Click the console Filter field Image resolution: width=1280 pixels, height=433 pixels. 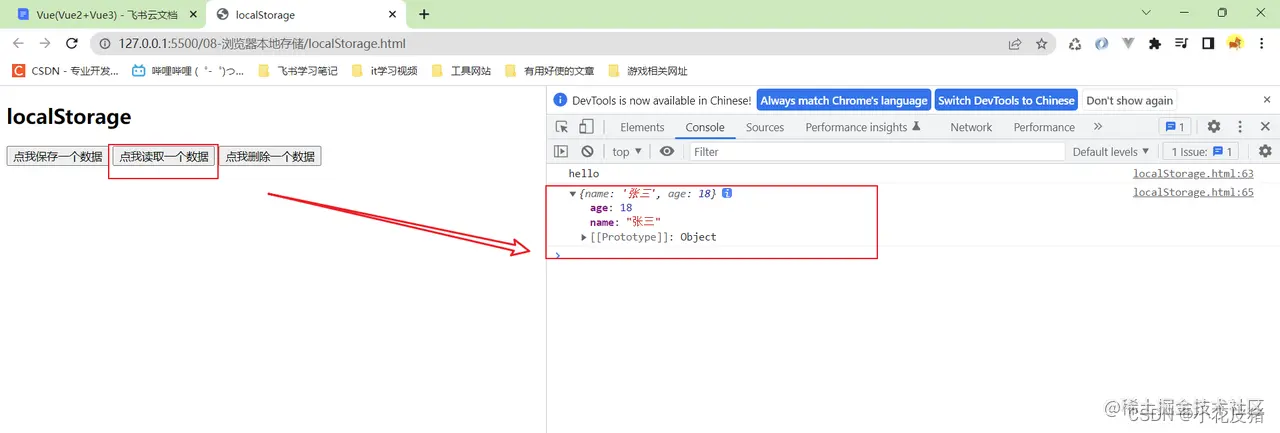877,151
